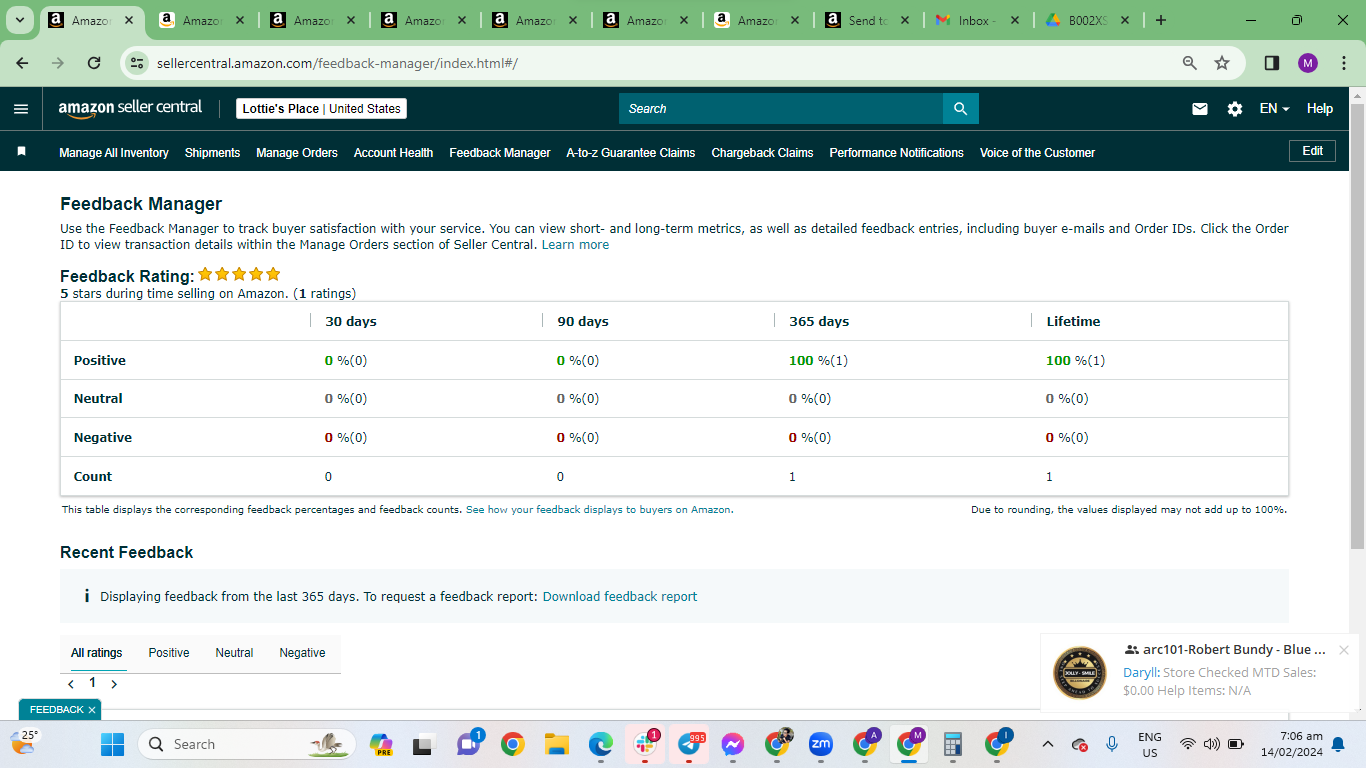The width and height of the screenshot is (1366, 768).
Task: Open Voice of the Customer
Action: 1038,153
